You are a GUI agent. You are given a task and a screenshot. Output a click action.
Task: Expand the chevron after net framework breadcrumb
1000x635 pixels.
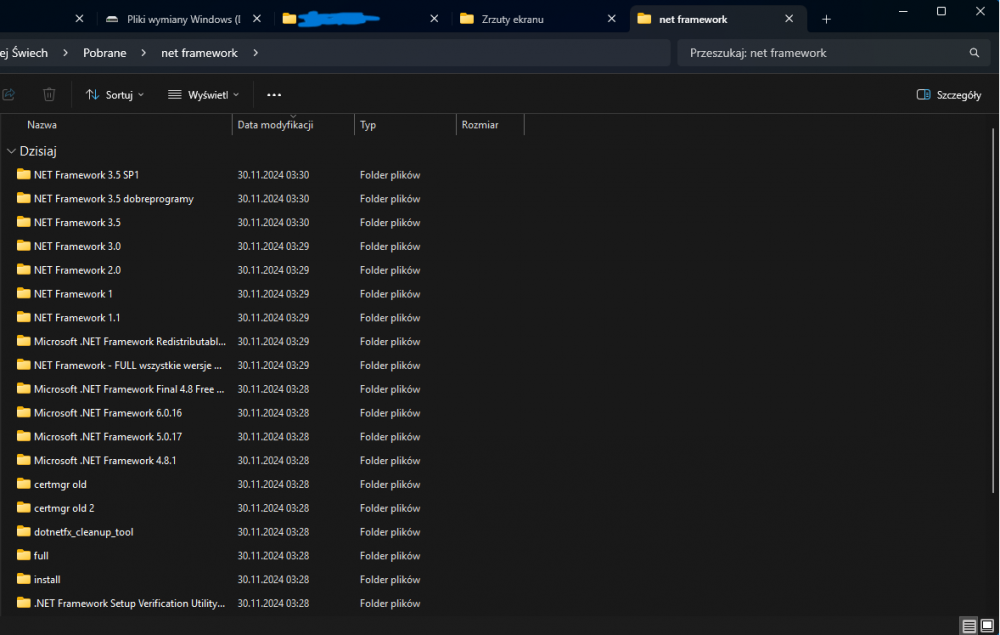tap(255, 53)
